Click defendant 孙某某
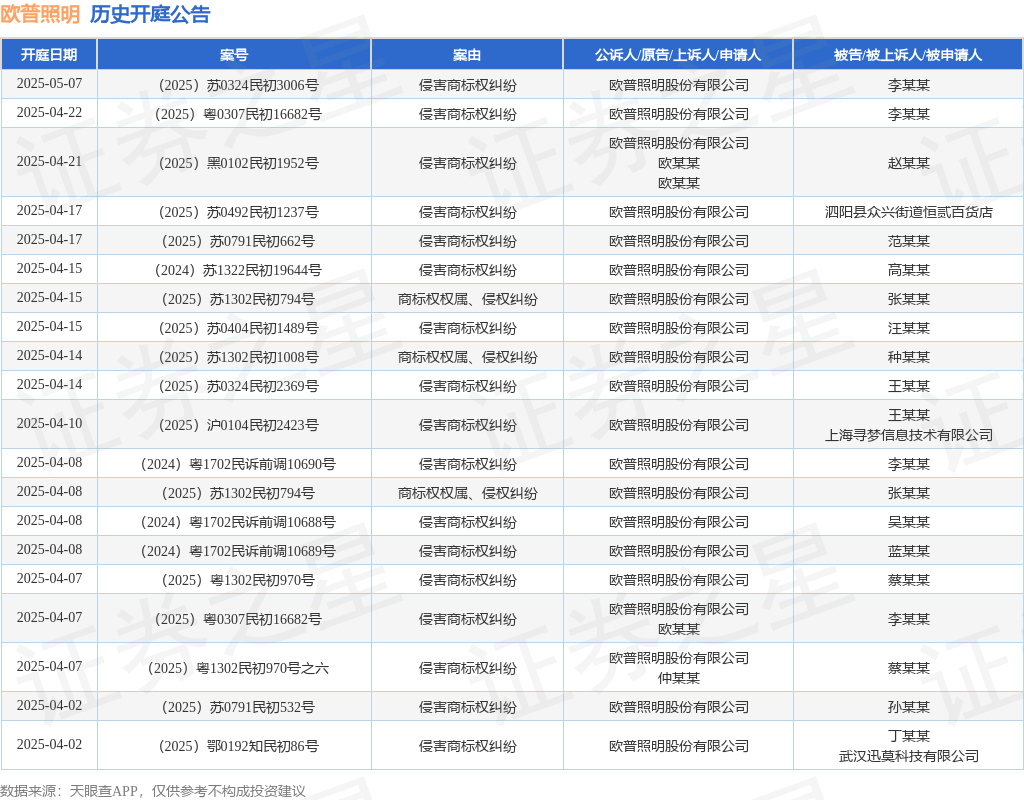The image size is (1024, 800). pos(908,707)
